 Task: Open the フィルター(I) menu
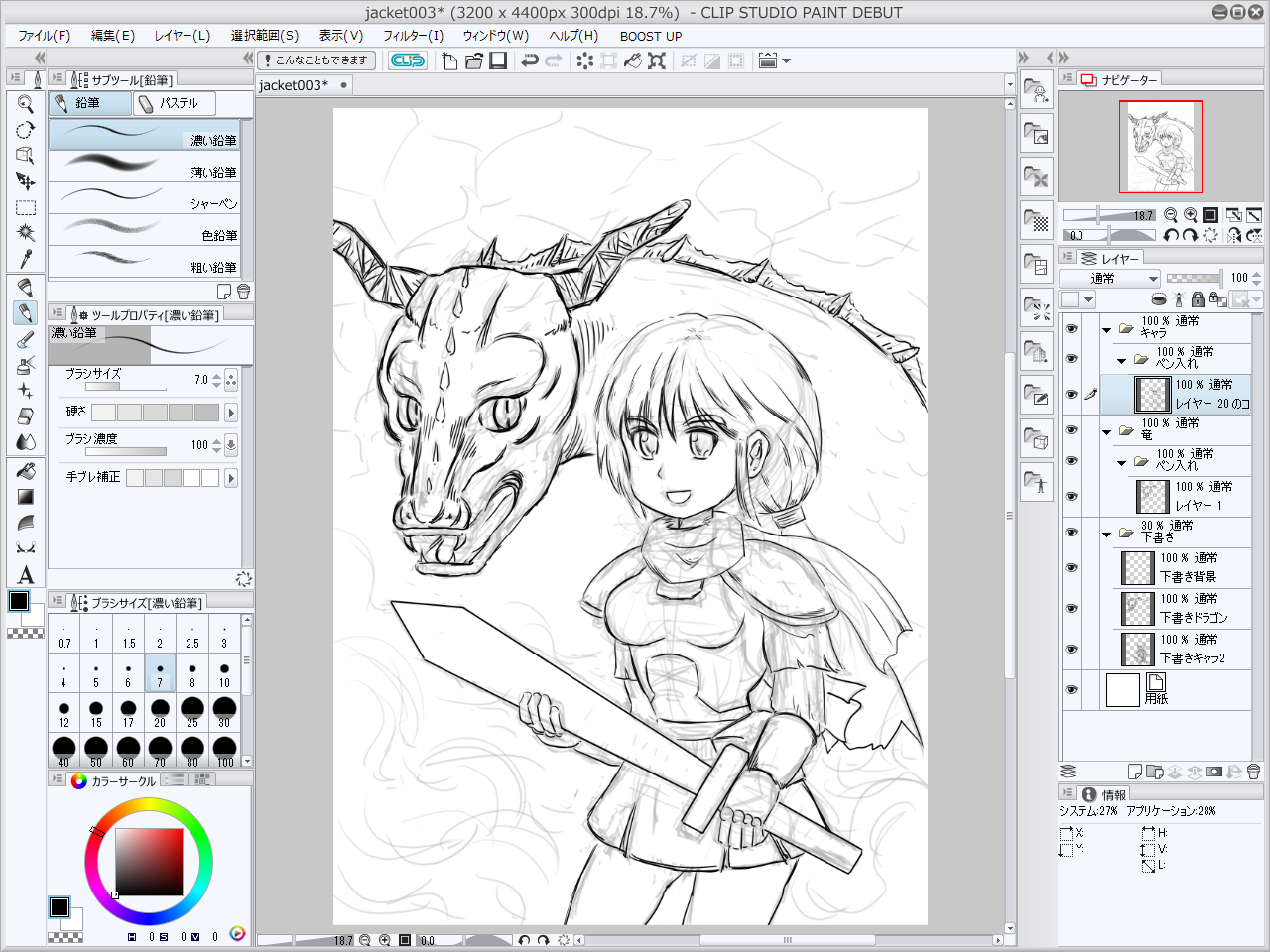(x=414, y=36)
